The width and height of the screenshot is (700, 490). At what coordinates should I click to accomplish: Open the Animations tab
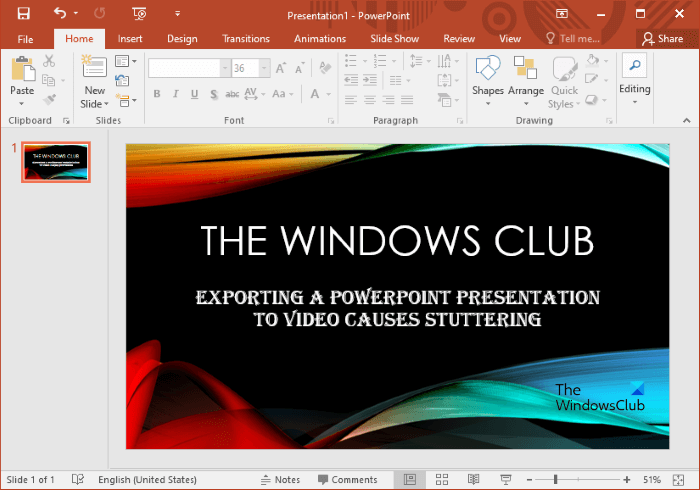[x=320, y=39]
